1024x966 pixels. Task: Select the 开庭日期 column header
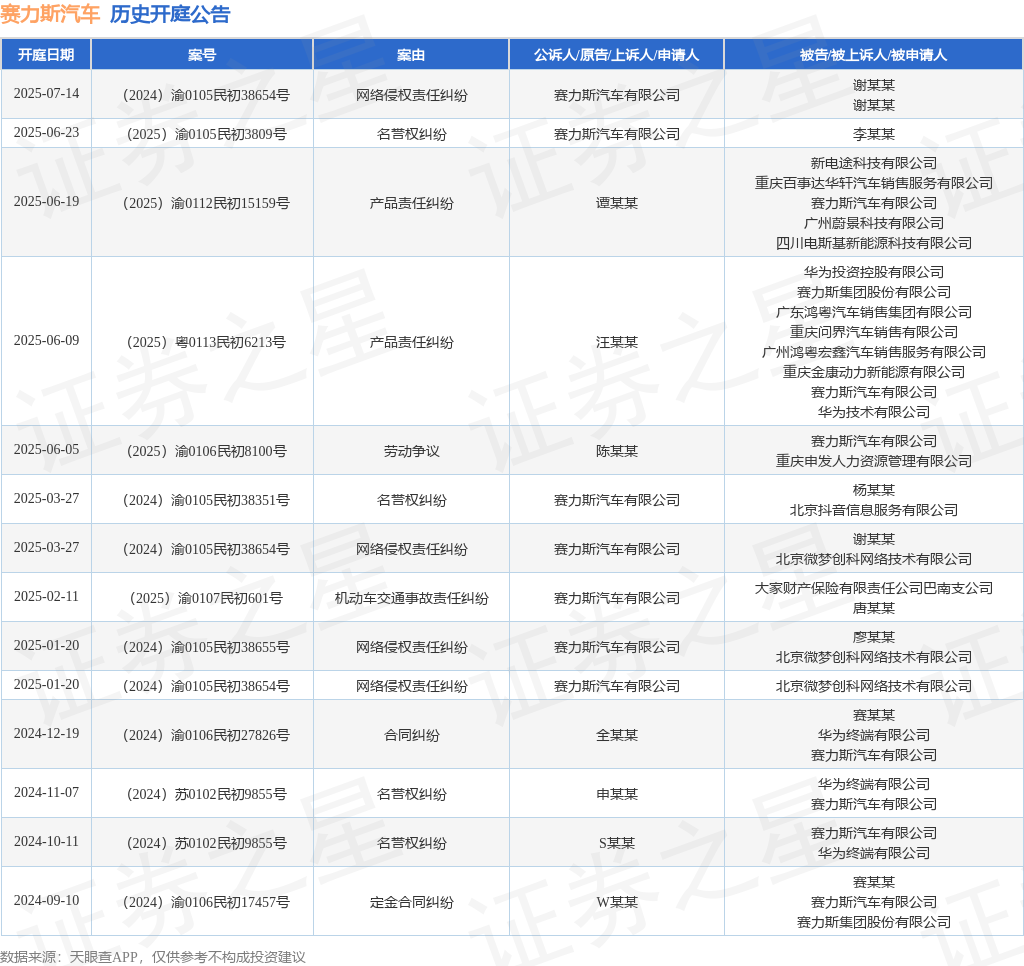pos(46,55)
